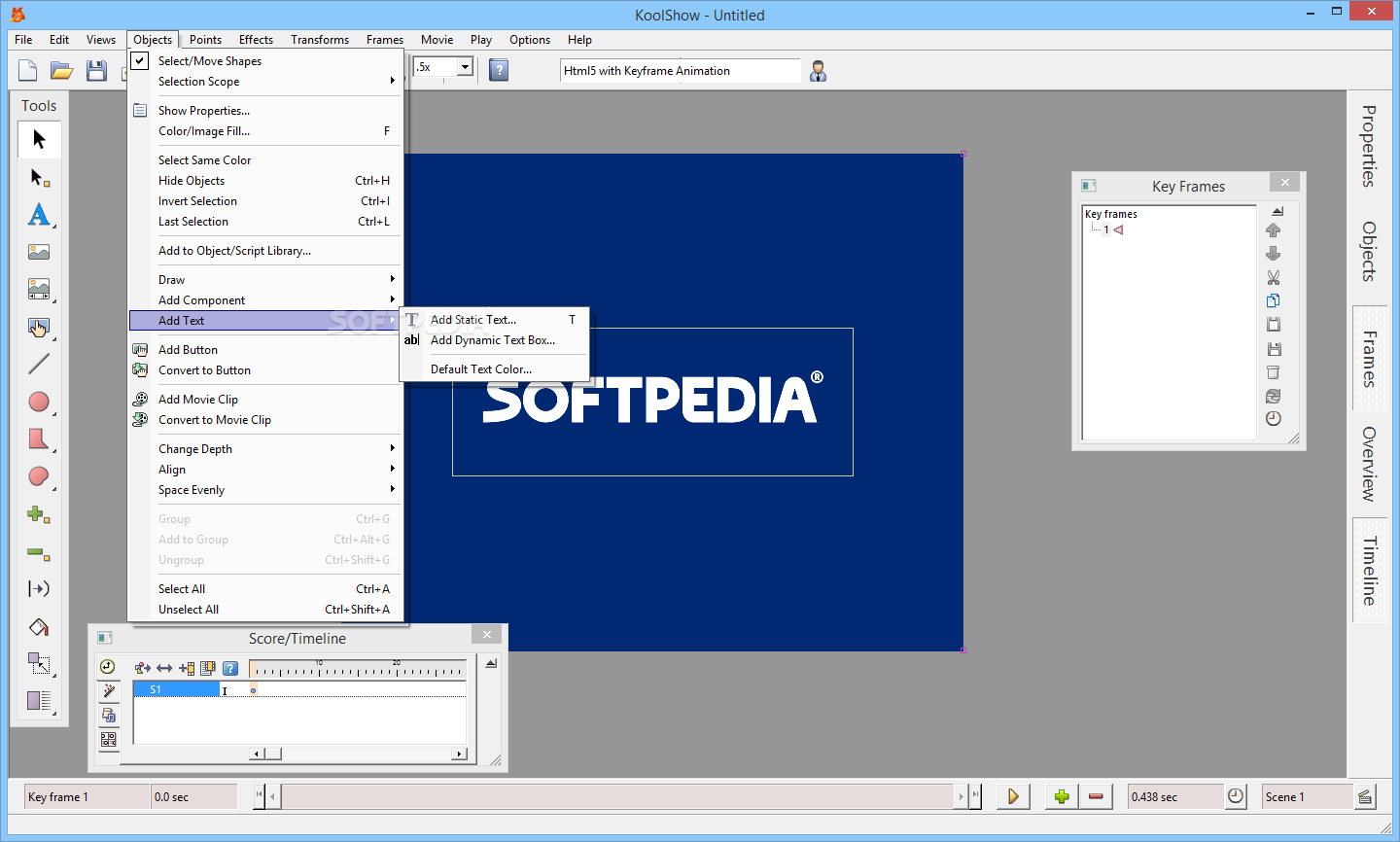Pick the blue letter A text tool
Viewport: 1400px width, 842px height.
click(39, 215)
